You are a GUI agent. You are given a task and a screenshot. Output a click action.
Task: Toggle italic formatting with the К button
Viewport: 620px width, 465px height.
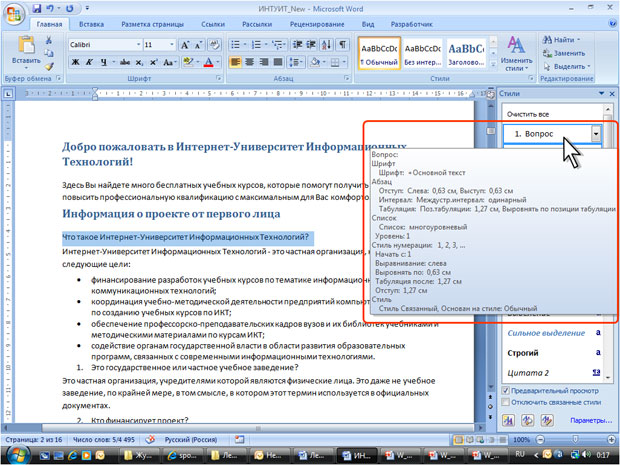pyautogui.click(x=91, y=62)
